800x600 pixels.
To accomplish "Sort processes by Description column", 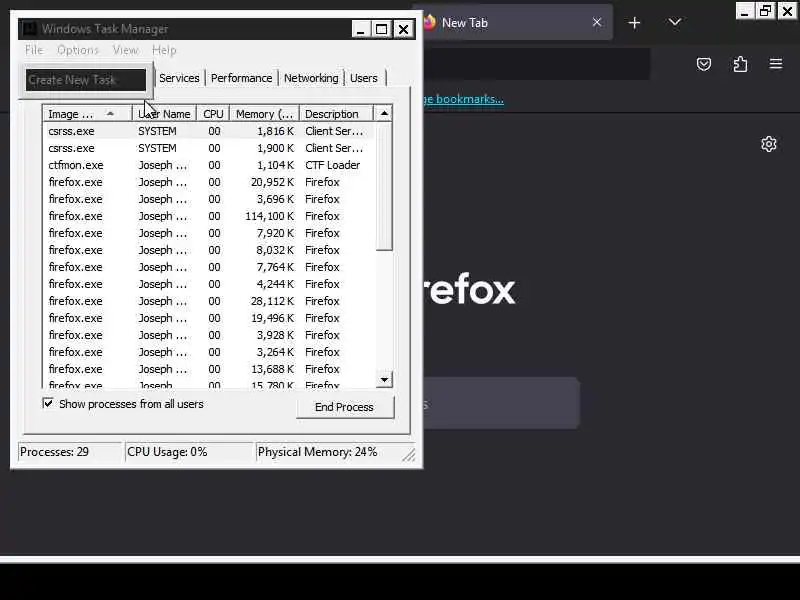I will [336, 114].
